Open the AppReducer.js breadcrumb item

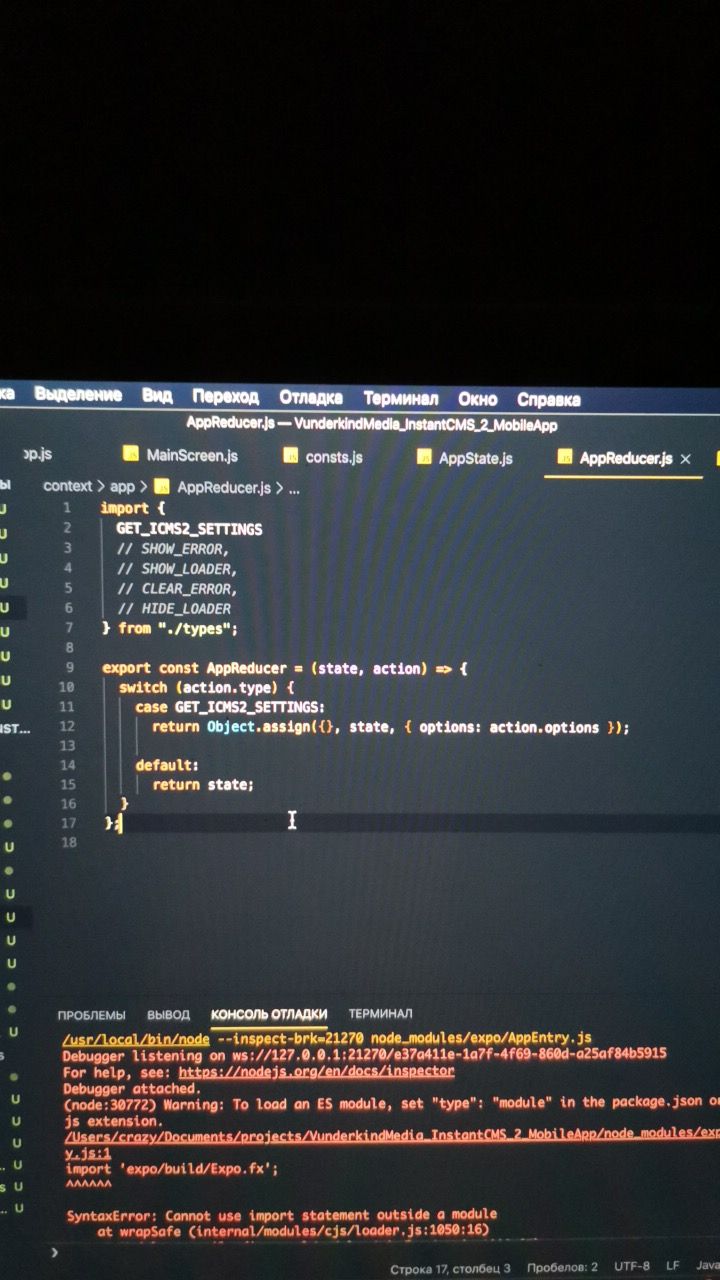point(224,488)
